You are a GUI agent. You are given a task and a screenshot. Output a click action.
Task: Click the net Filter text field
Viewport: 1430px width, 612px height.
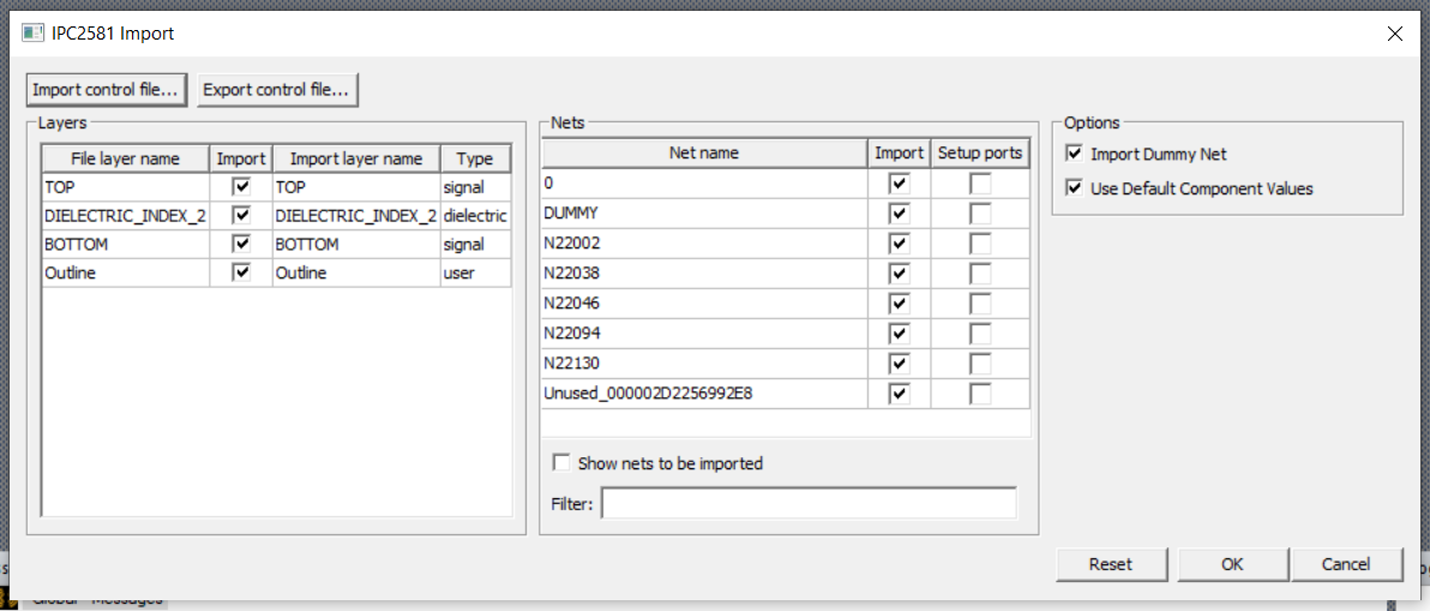click(808, 504)
